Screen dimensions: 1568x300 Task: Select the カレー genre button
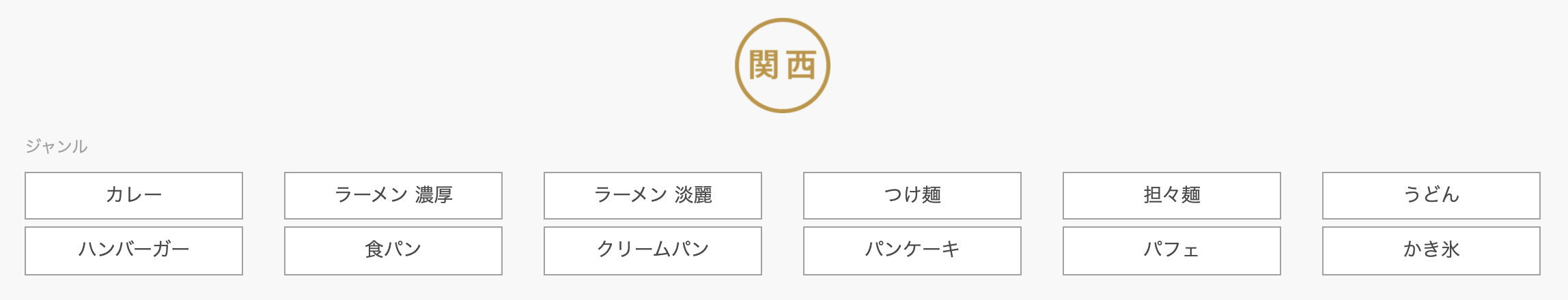pyautogui.click(x=134, y=196)
